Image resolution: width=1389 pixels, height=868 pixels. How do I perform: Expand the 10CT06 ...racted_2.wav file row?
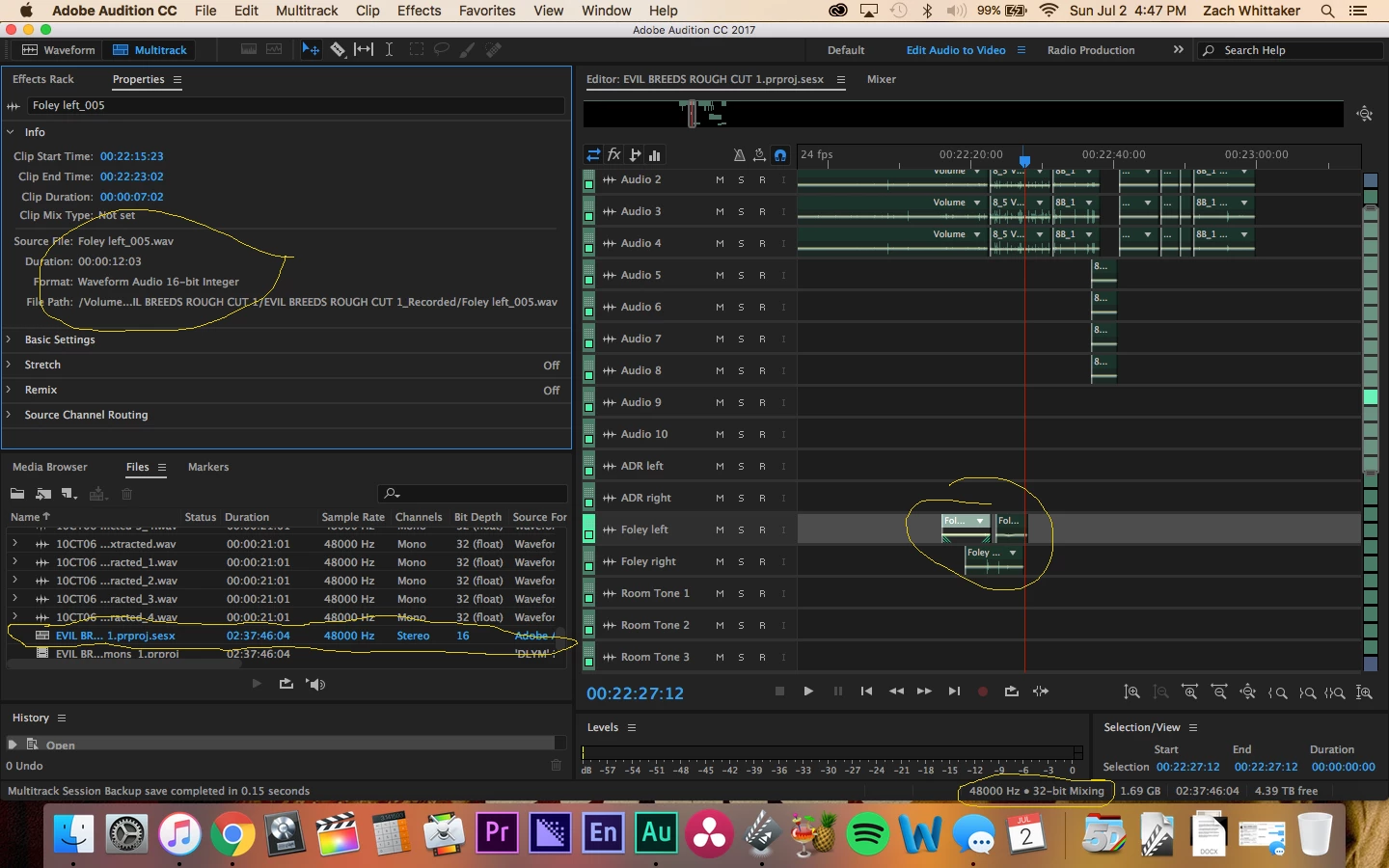[14, 581]
